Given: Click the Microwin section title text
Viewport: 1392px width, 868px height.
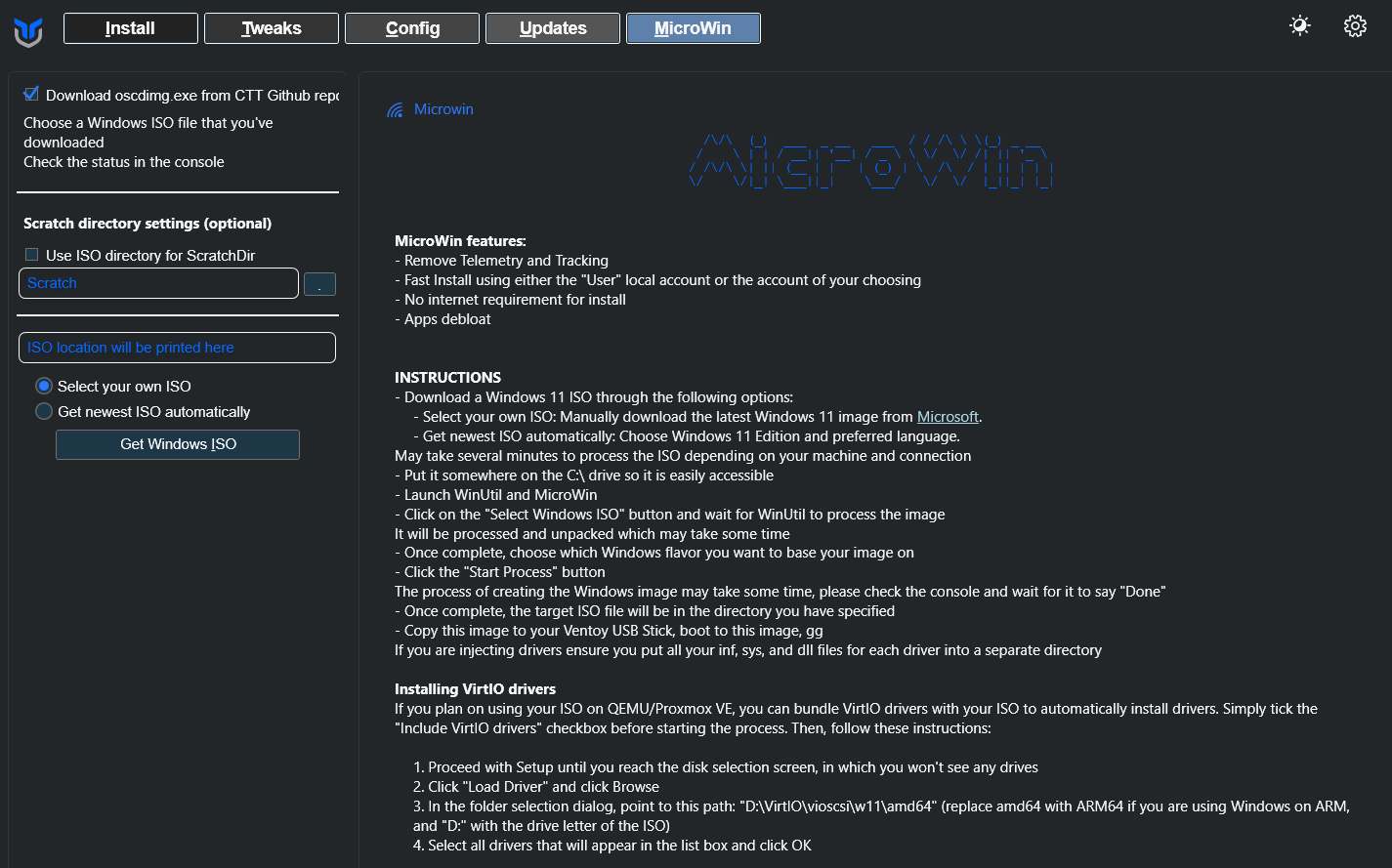Looking at the screenshot, I should tap(443, 109).
